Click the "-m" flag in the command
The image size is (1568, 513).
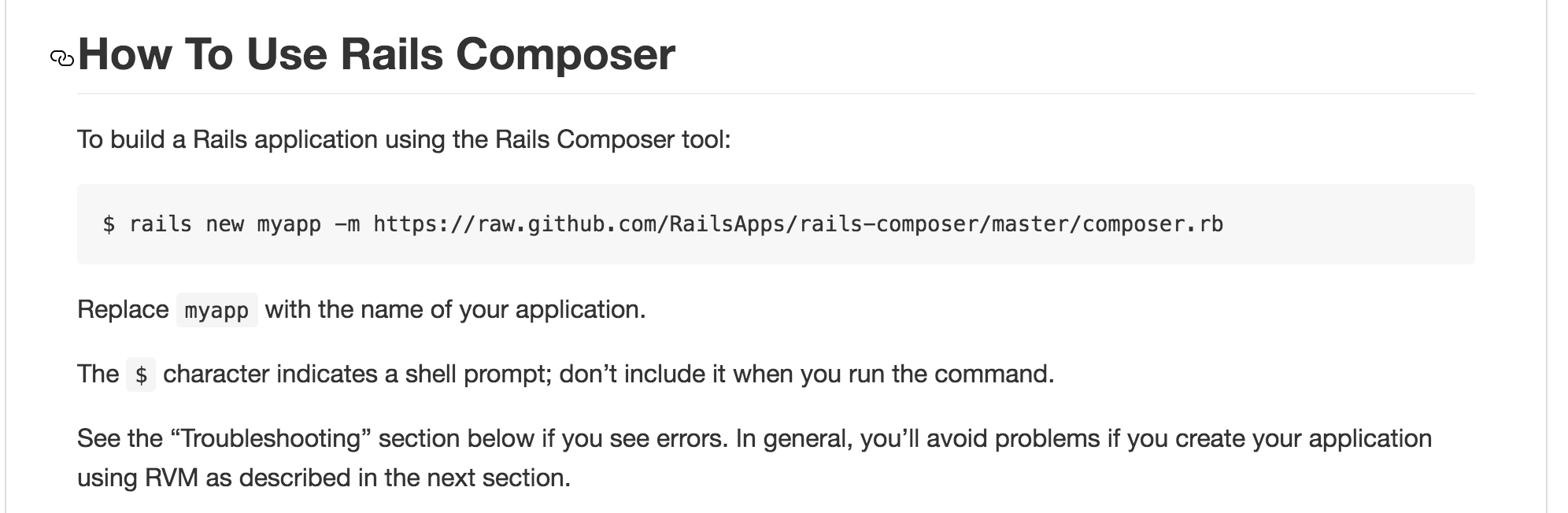tap(347, 224)
